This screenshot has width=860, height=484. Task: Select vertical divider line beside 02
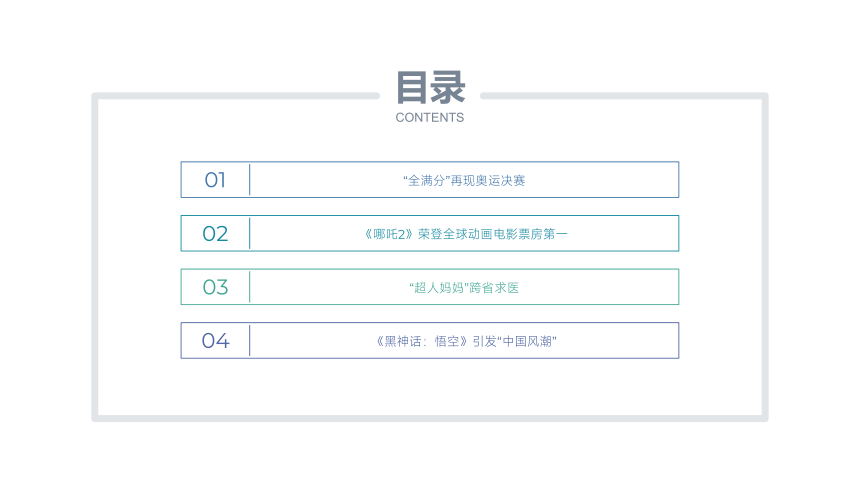pos(250,233)
